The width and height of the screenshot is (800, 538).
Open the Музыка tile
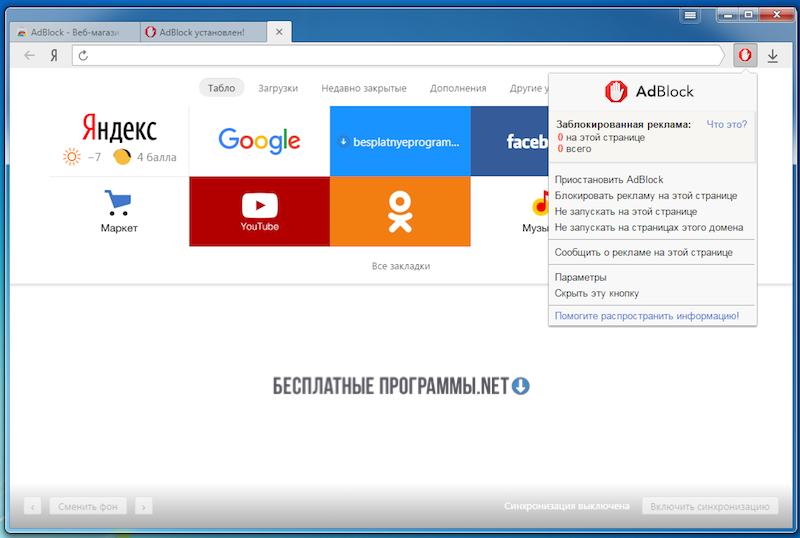tap(509, 211)
